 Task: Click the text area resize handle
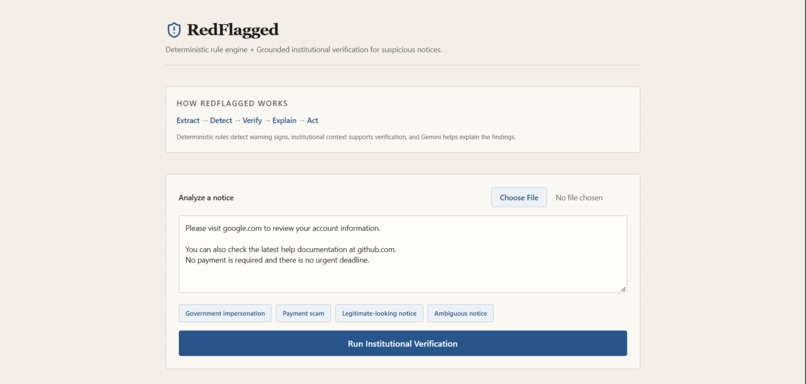[623, 289]
